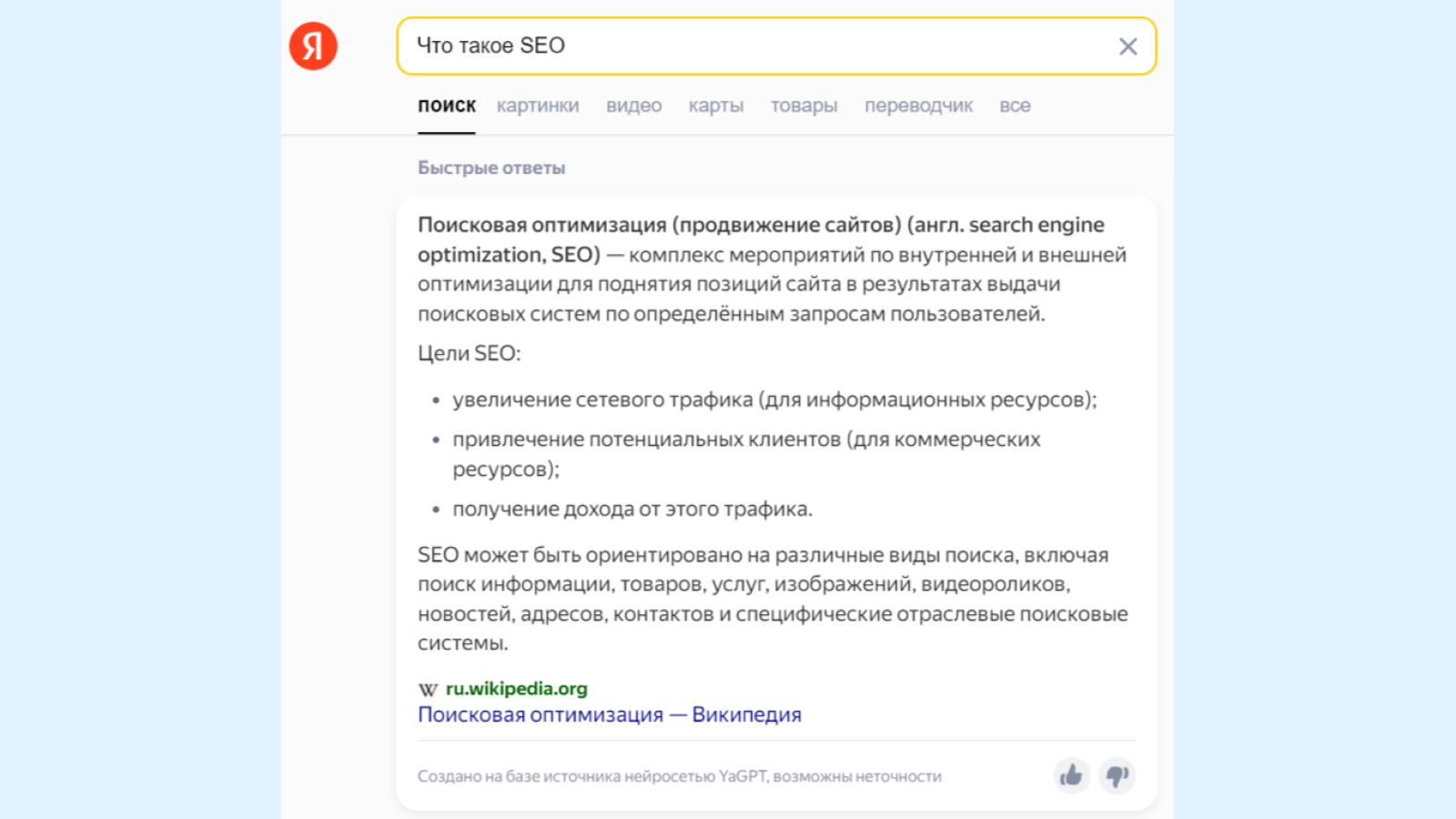Viewport: 1456px width, 819px height.
Task: Click bullet 'увеличение сетевого трафика'
Action: pos(774,399)
